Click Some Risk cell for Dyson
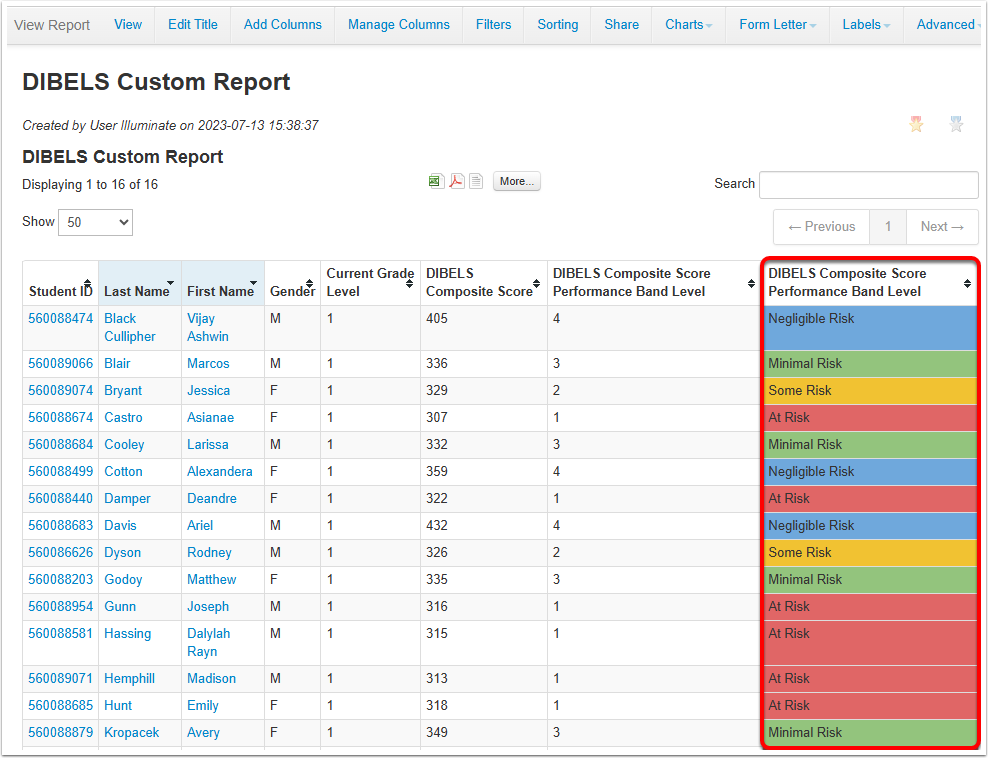 coord(870,553)
